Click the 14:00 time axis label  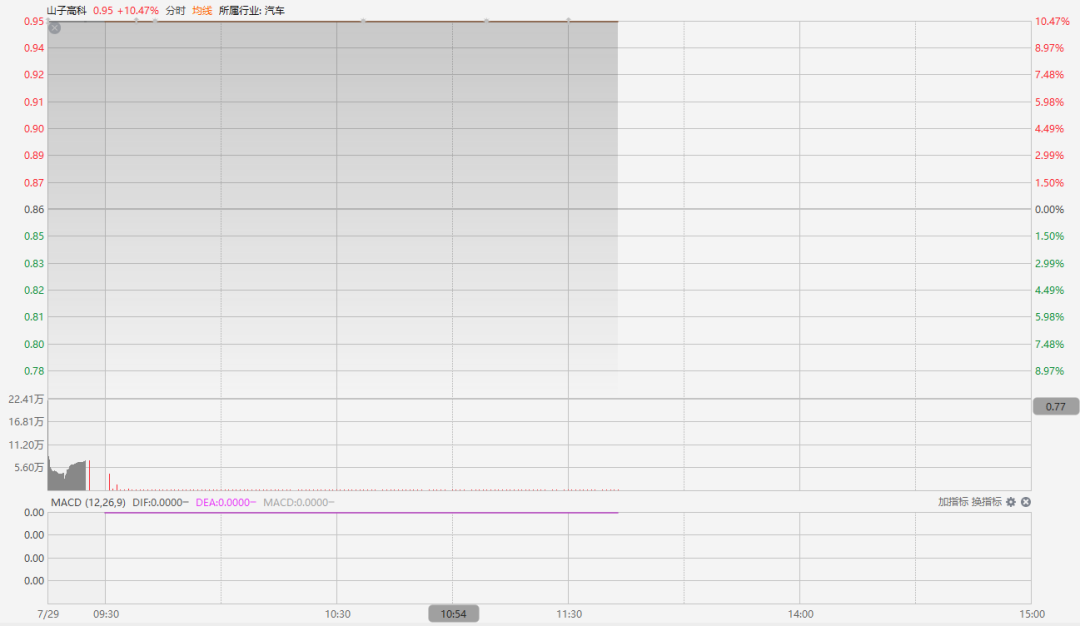[x=800, y=614]
